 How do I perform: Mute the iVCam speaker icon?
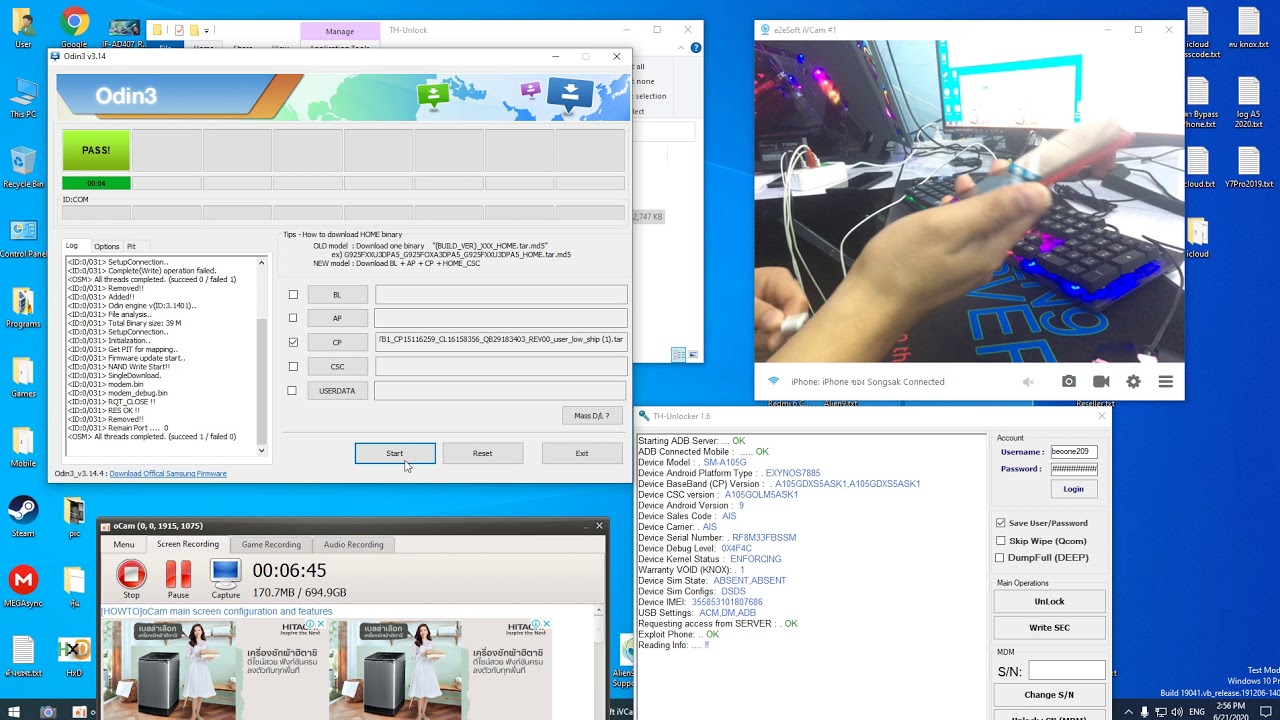(x=1028, y=382)
